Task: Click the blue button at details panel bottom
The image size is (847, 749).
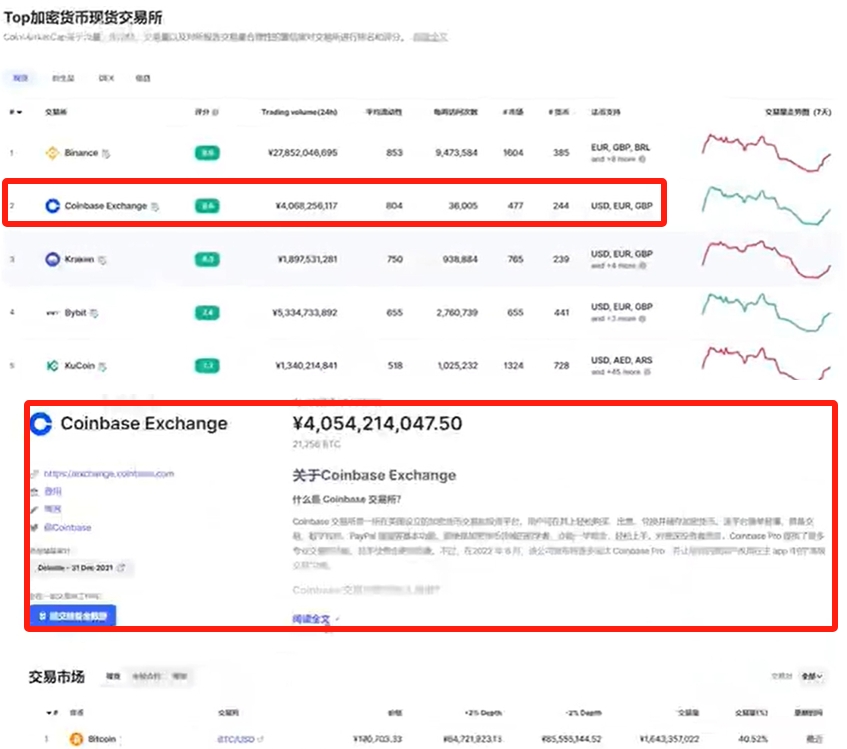Action: point(73,616)
